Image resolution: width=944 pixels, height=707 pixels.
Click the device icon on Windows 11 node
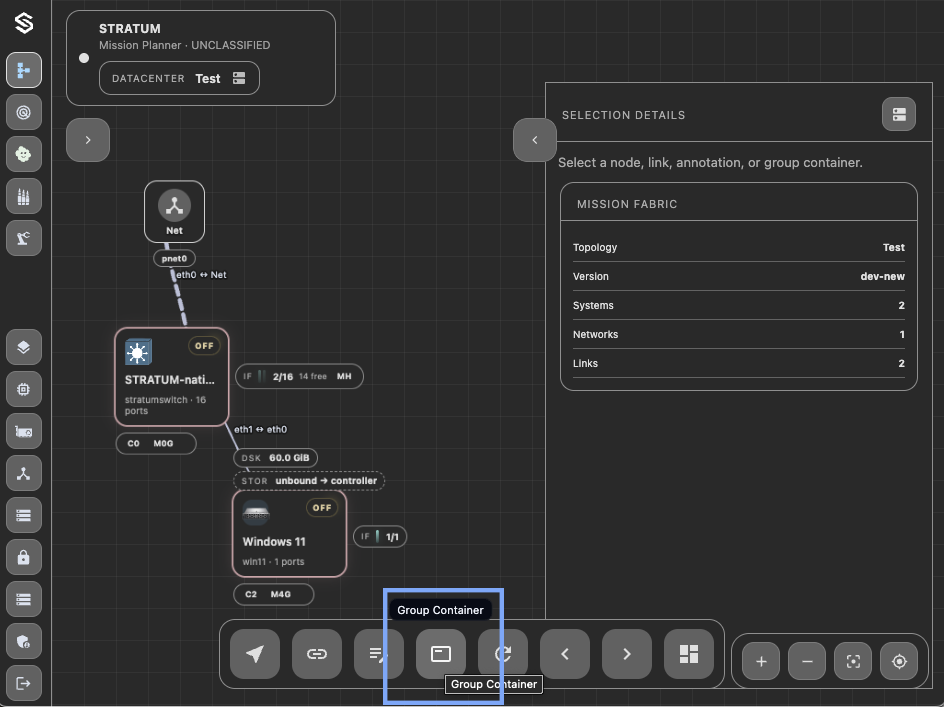pyautogui.click(x=256, y=513)
